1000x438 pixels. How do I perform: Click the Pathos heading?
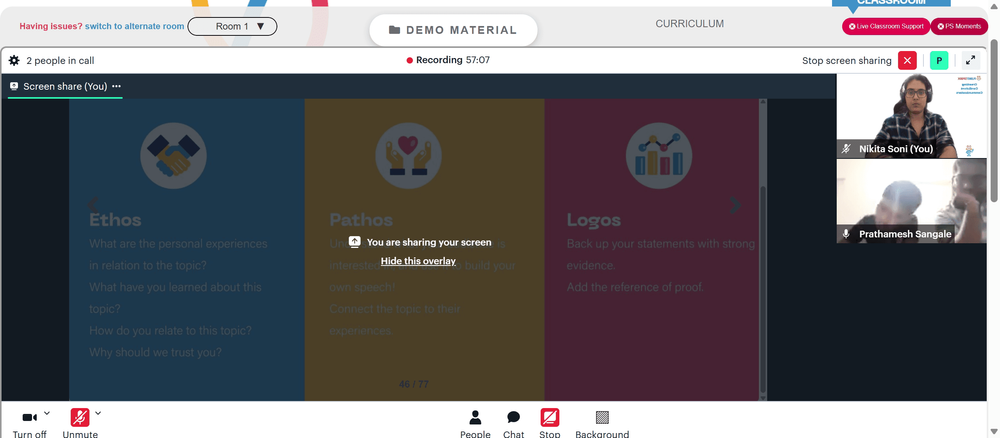click(361, 220)
